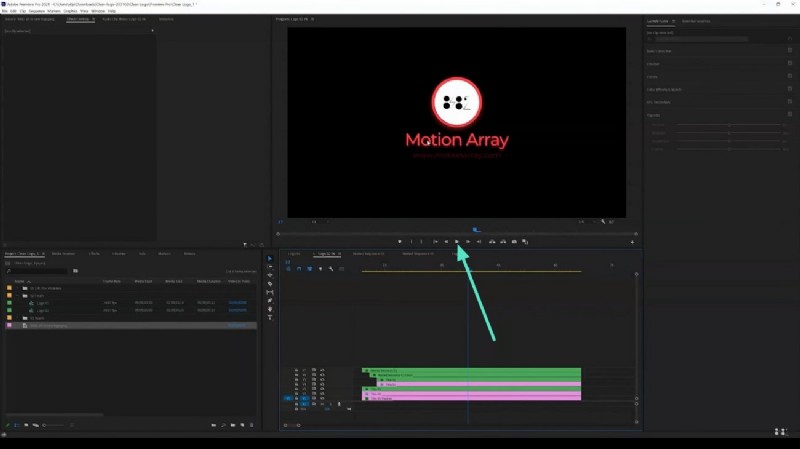
Task: Toggle Basic Correction checkbox in Lumetri Color
Action: tap(790, 51)
